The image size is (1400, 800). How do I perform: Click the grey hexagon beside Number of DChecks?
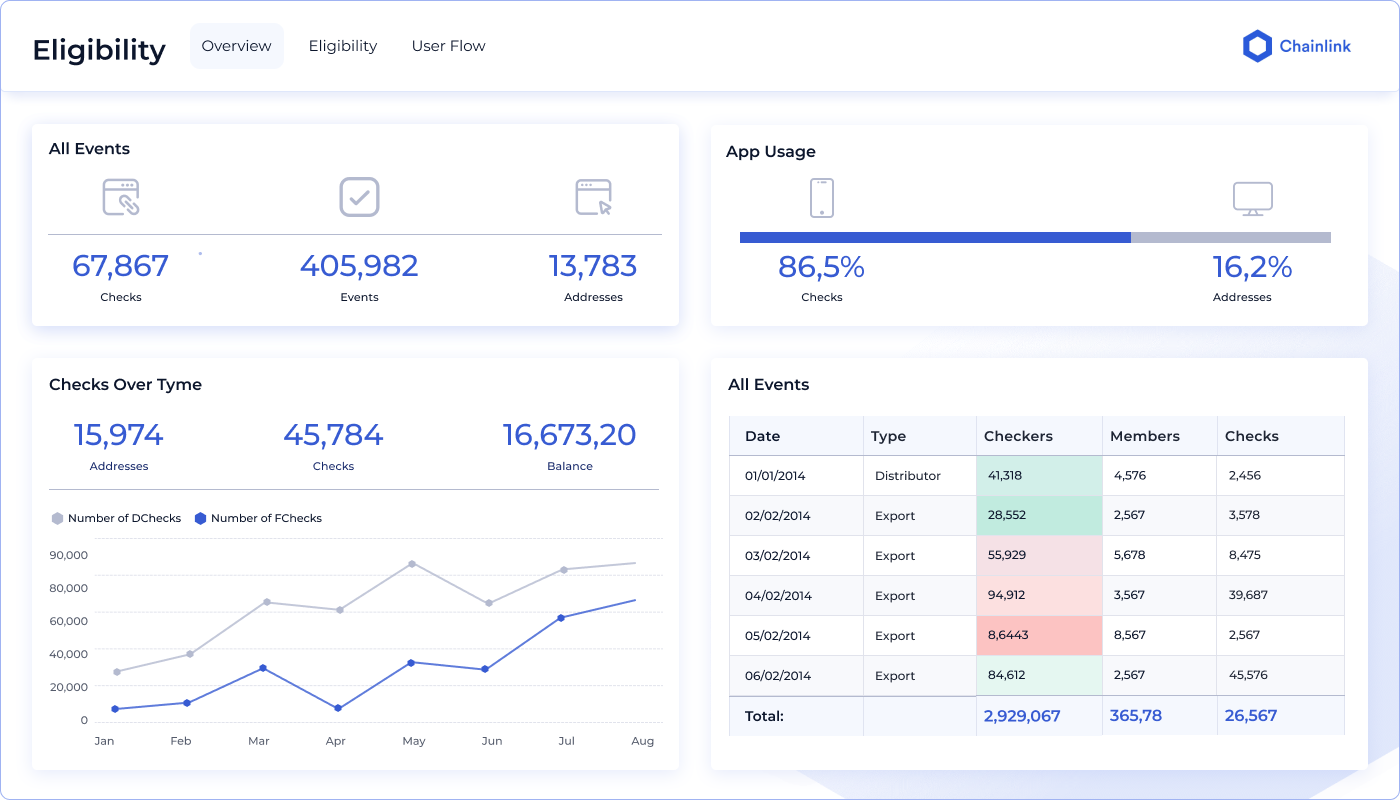57,518
